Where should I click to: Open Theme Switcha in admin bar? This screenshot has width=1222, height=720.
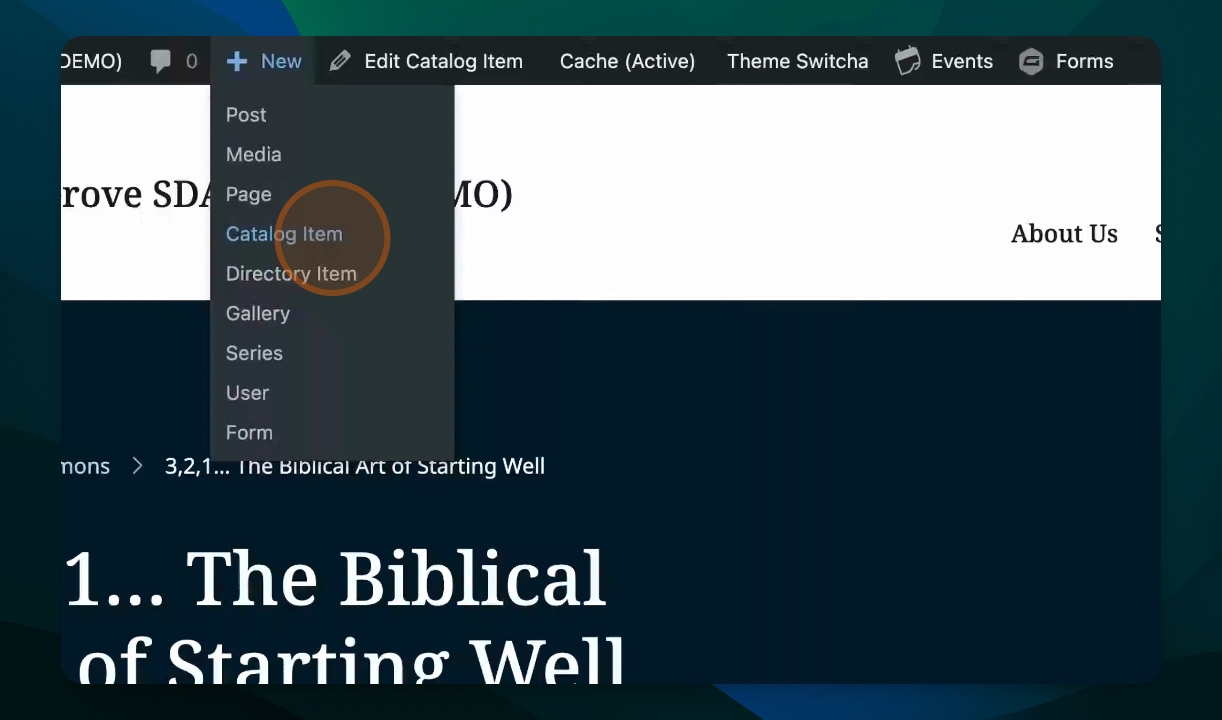(x=797, y=61)
